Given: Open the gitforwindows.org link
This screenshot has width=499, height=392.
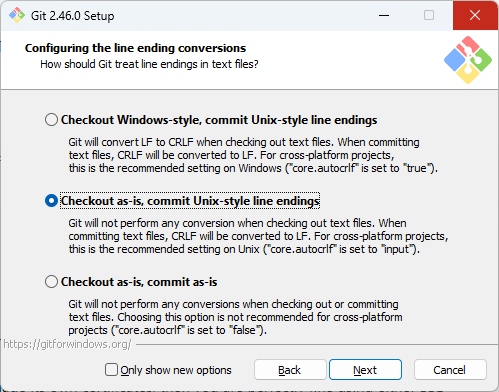Looking at the screenshot, I should [67, 344].
